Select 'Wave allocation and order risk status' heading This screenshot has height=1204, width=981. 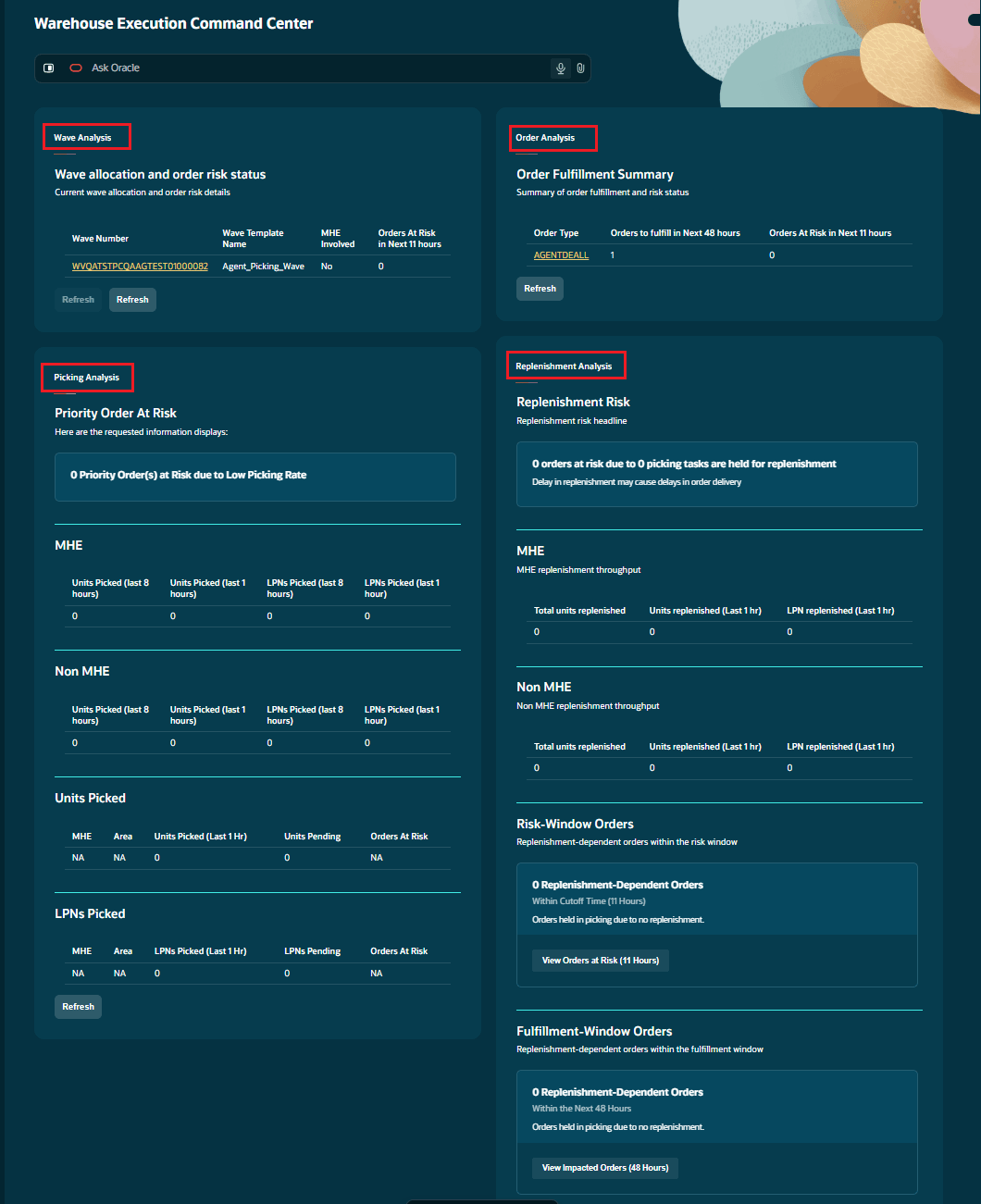pos(160,174)
